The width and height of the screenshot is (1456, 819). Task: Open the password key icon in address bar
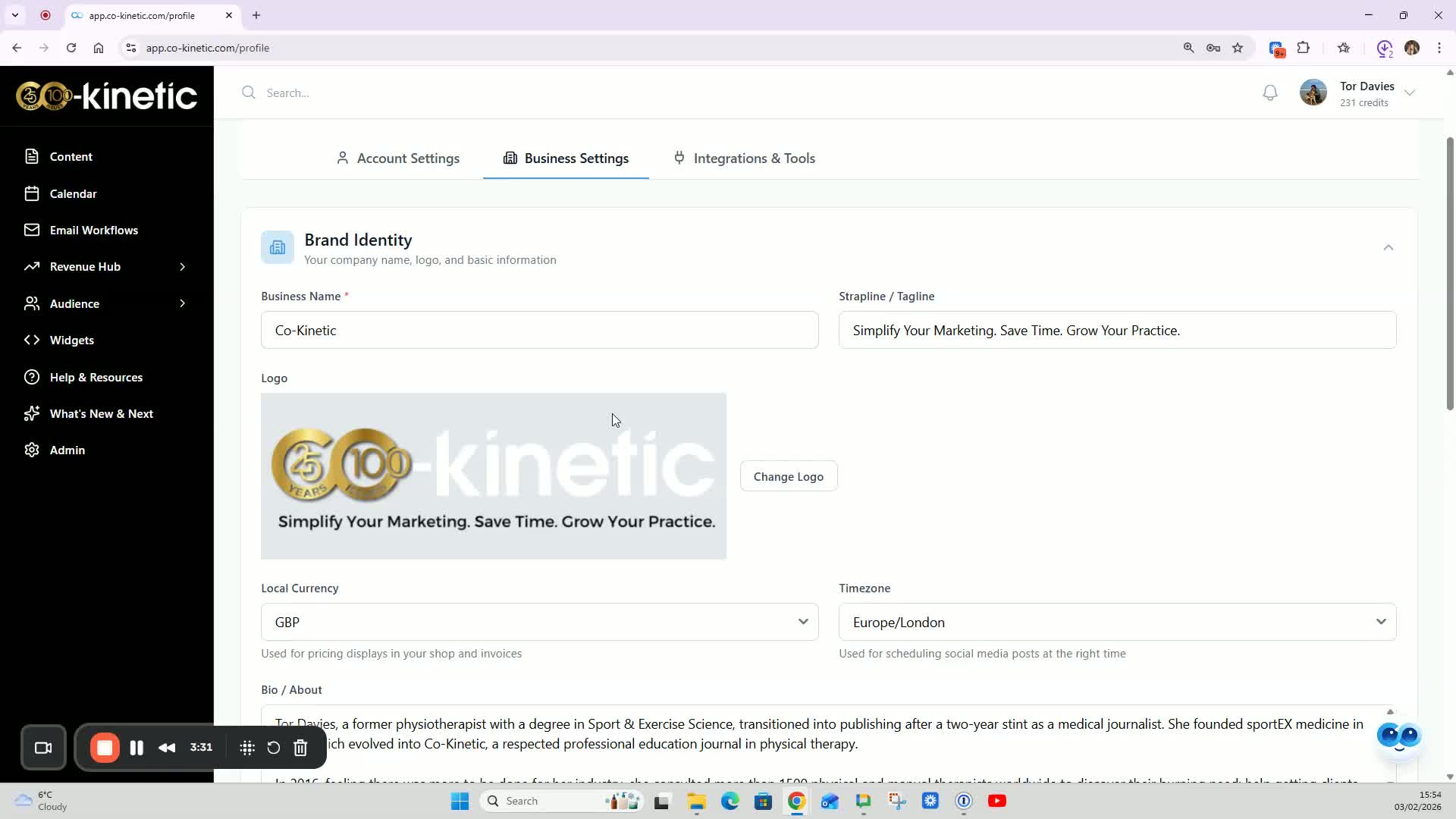[1213, 48]
